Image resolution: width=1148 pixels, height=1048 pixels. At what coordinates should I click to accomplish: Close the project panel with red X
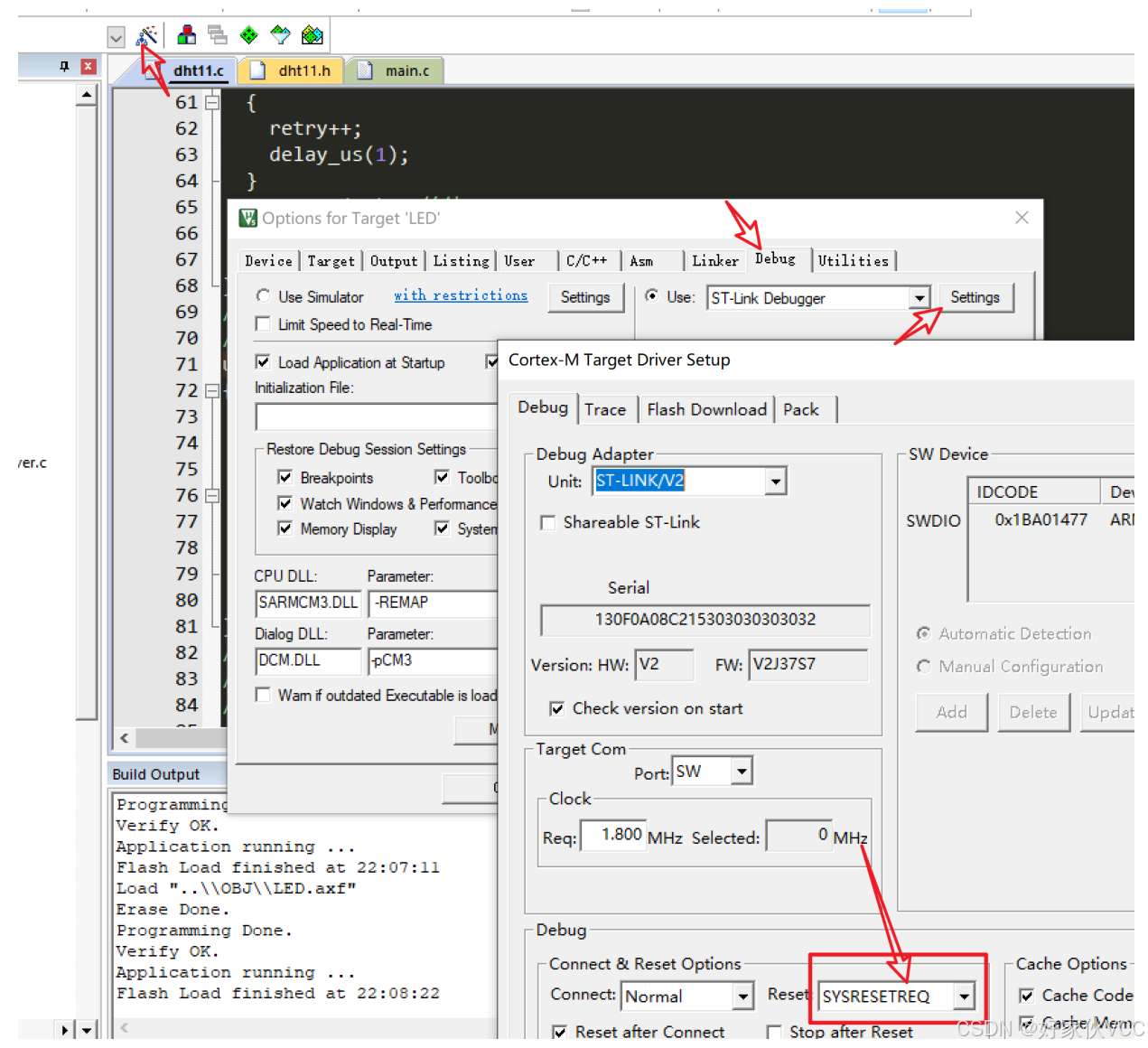[88, 66]
